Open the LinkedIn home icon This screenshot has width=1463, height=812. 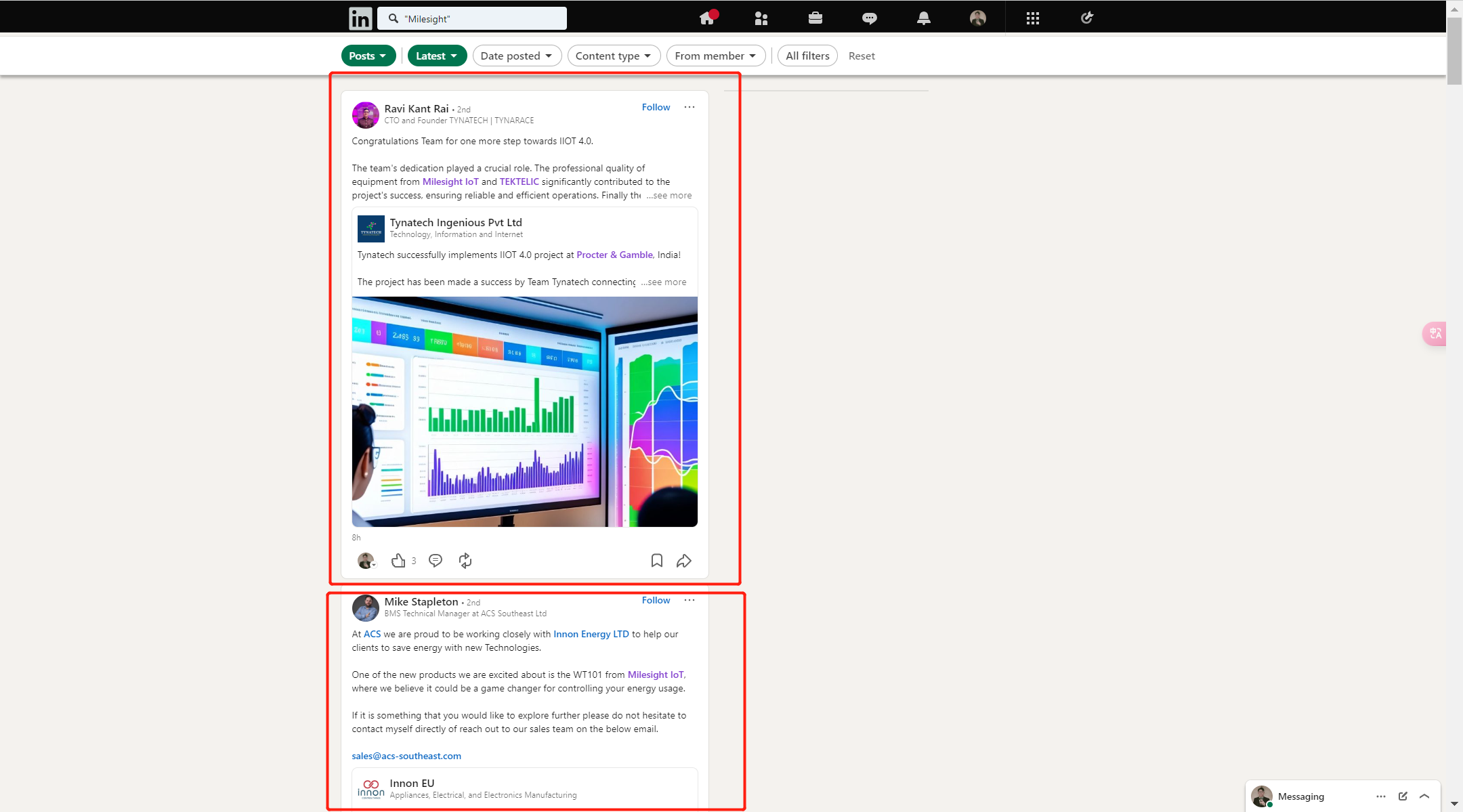pos(707,18)
